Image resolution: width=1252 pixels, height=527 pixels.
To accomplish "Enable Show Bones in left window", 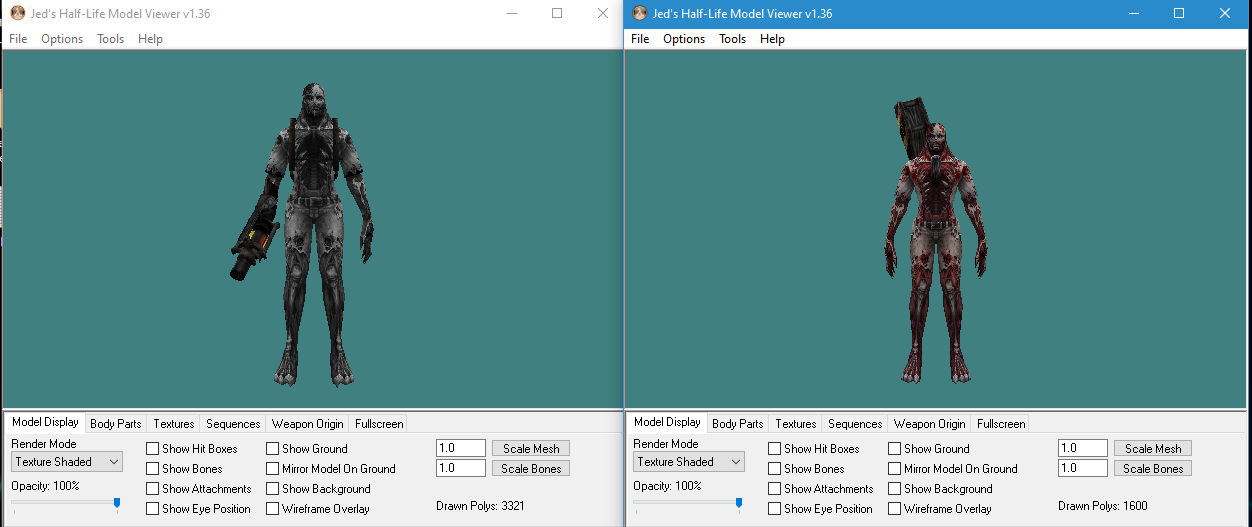I will pyautogui.click(x=153, y=469).
